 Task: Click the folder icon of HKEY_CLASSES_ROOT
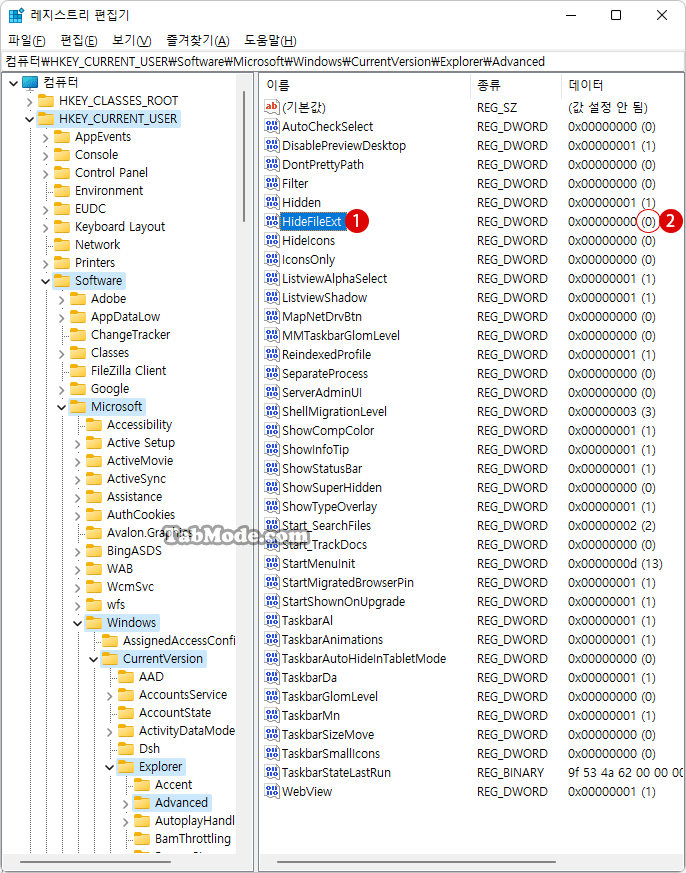[46, 101]
